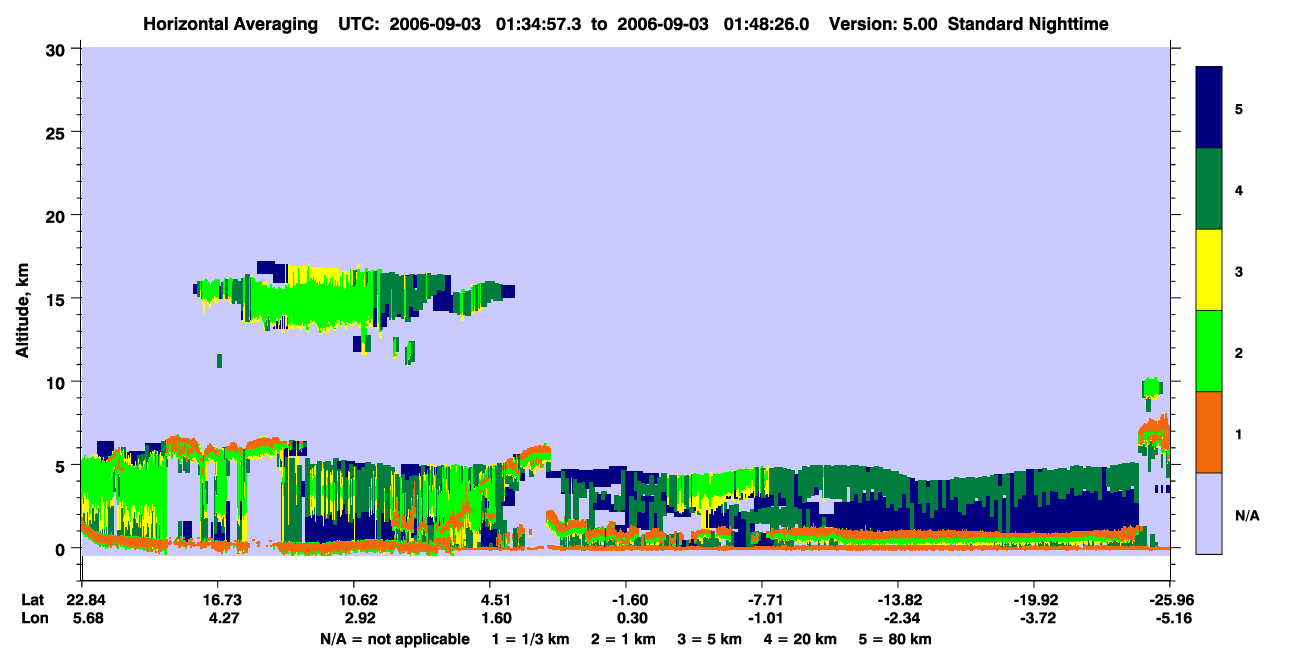Click the colorbar label N/A
Viewport: 1300px width, 667px height.
1246,515
